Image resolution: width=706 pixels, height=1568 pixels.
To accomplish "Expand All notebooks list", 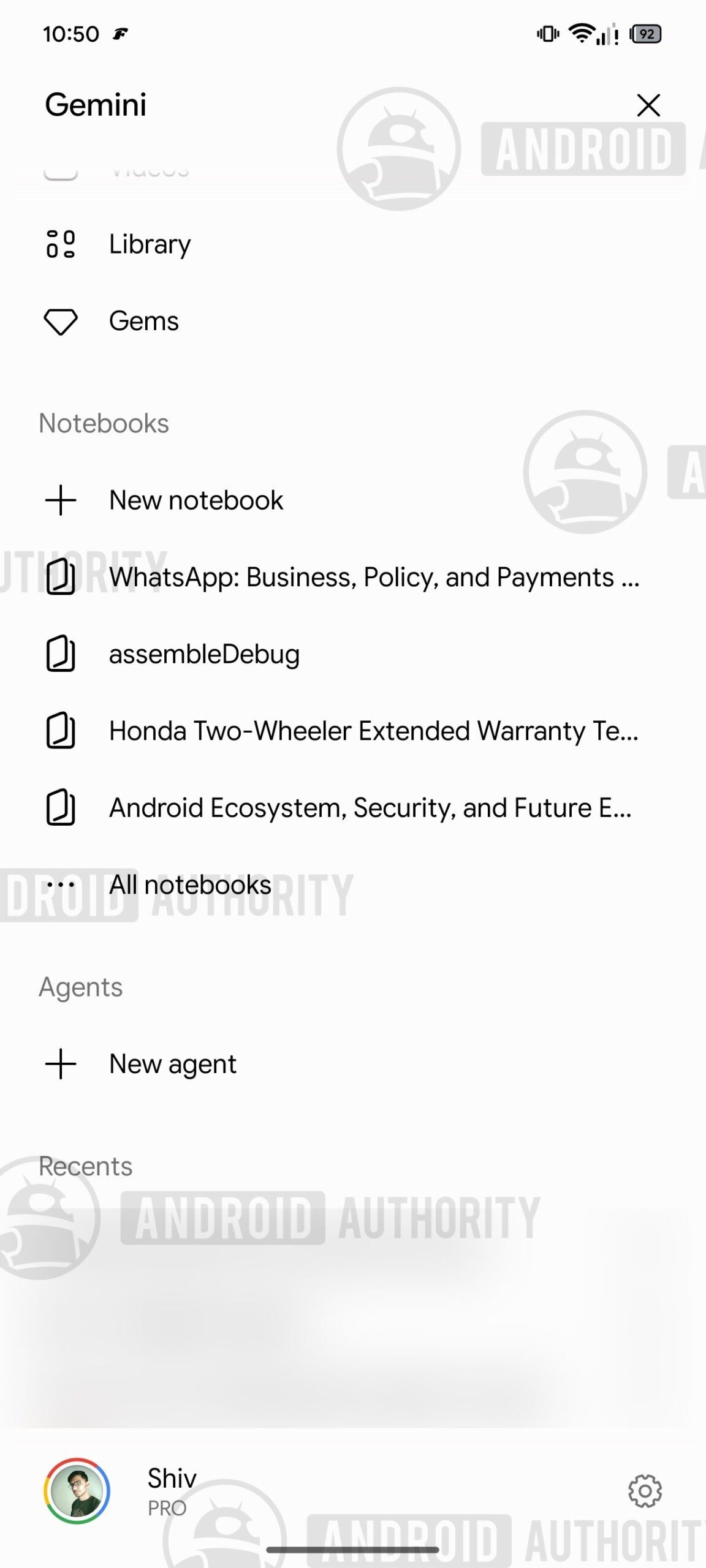I will pyautogui.click(x=353, y=884).
